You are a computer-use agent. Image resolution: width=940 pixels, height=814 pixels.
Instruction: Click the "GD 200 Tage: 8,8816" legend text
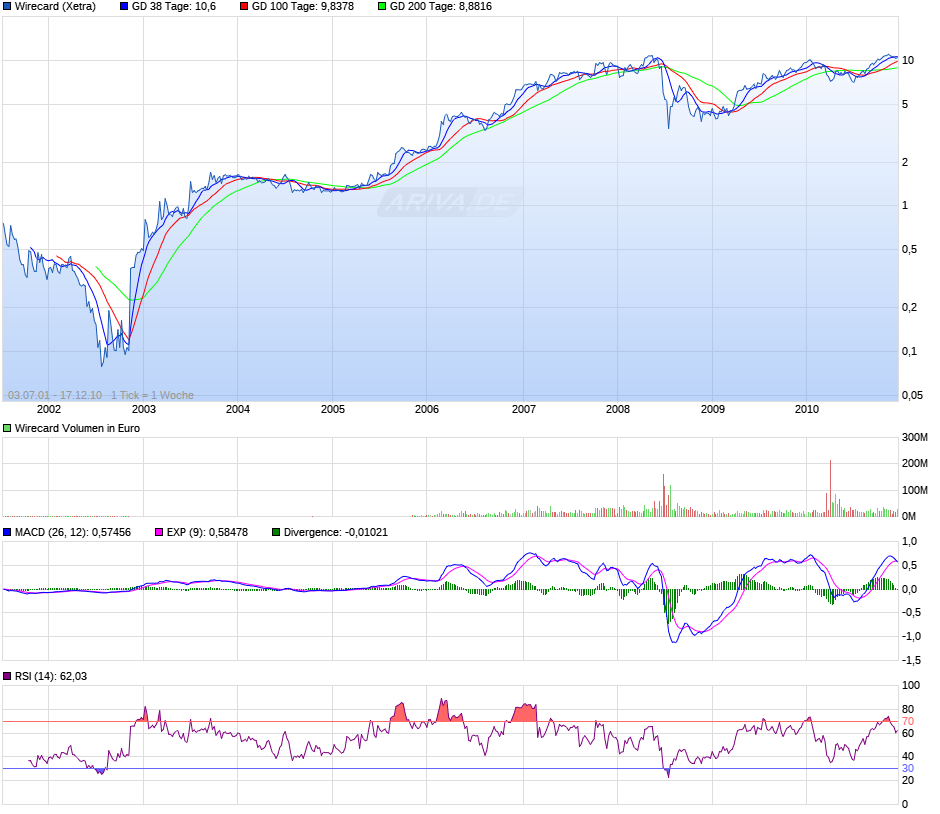[440, 6]
